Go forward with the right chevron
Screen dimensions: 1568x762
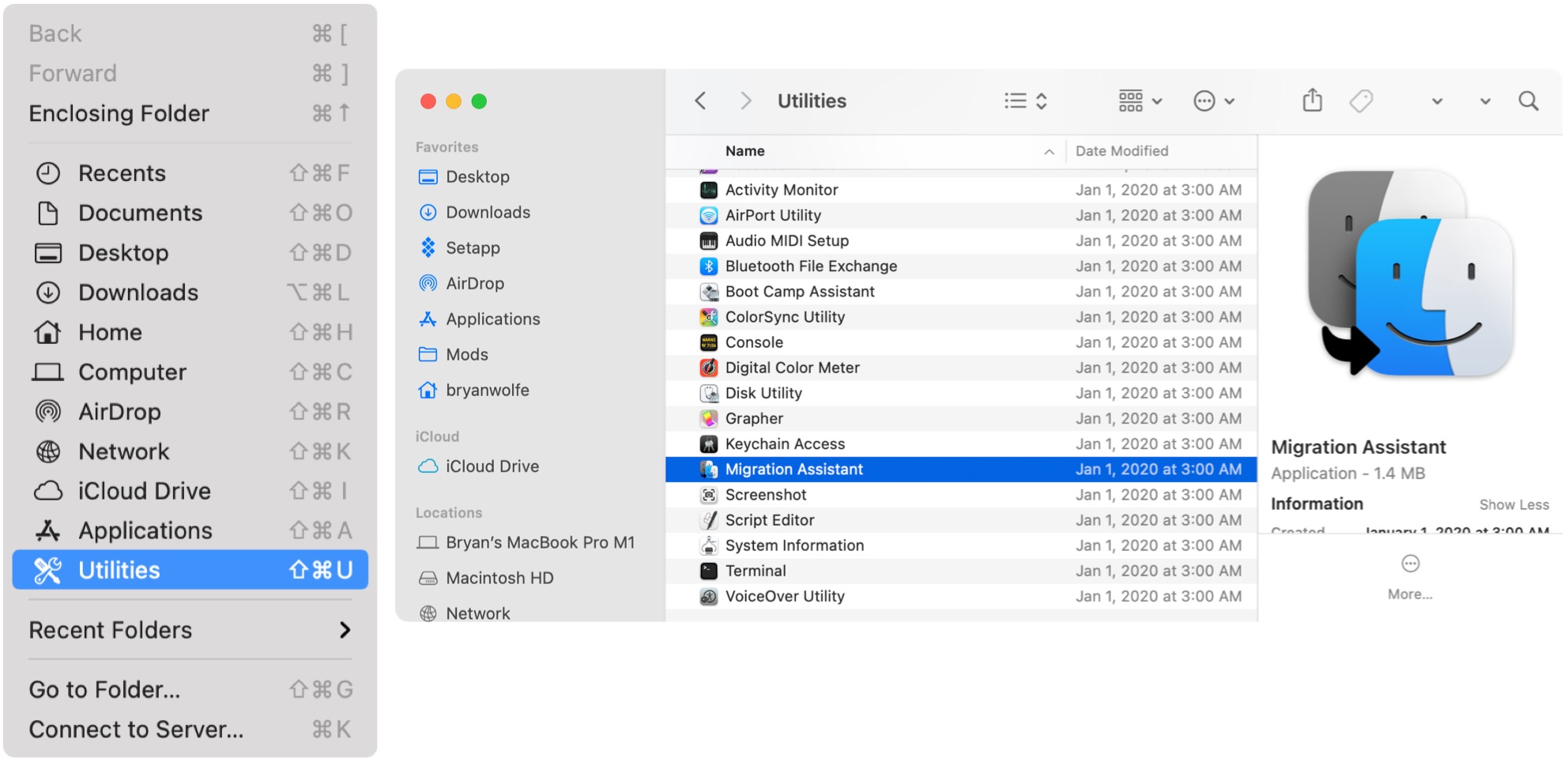pyautogui.click(x=745, y=101)
